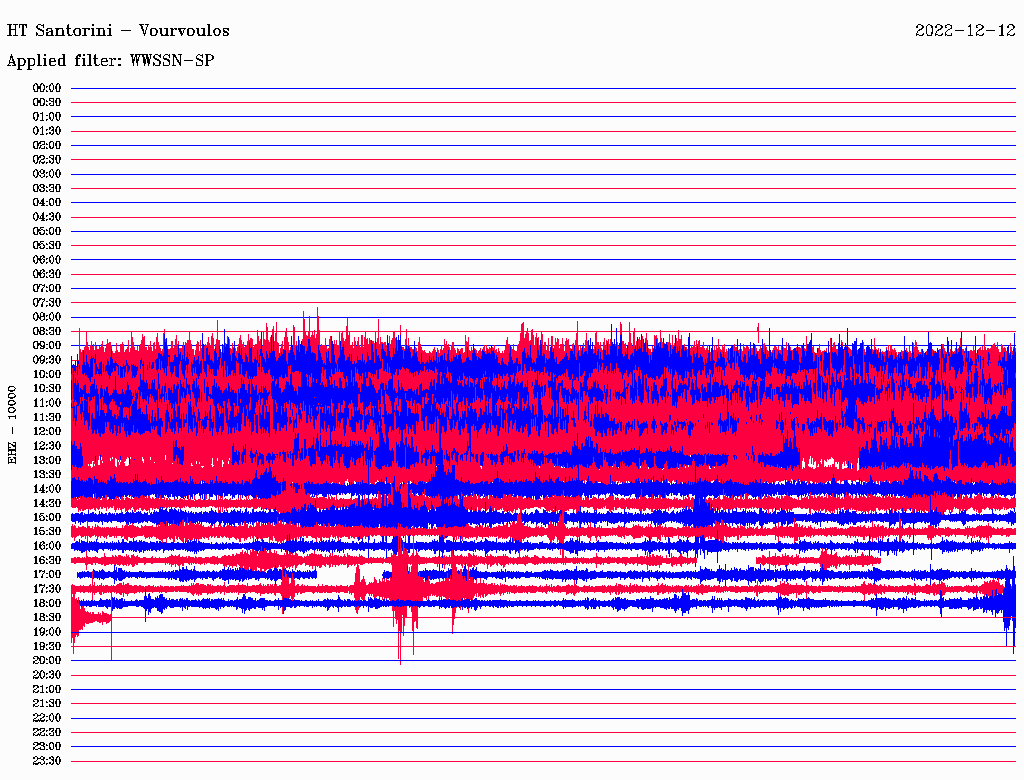Click the 03:00 time row label

pyautogui.click(x=47, y=174)
